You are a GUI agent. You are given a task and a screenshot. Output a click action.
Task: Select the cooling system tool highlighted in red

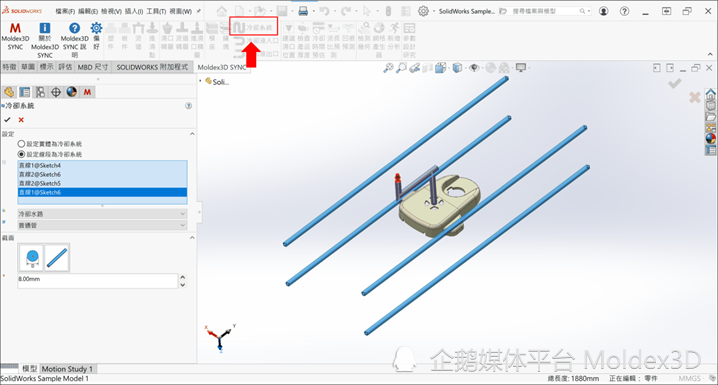pos(254,27)
